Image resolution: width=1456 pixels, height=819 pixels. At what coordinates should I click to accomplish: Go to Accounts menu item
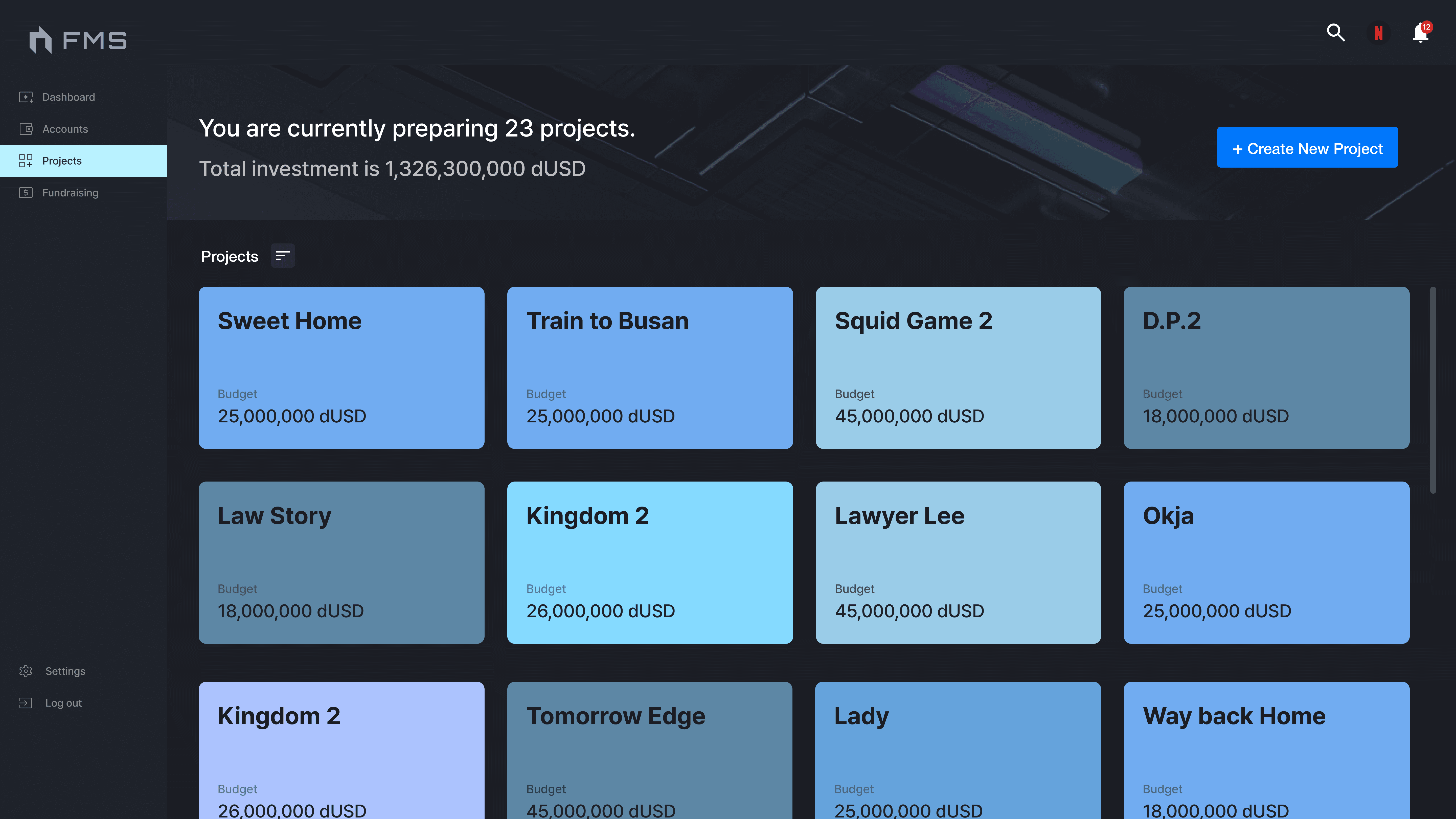pos(65,129)
